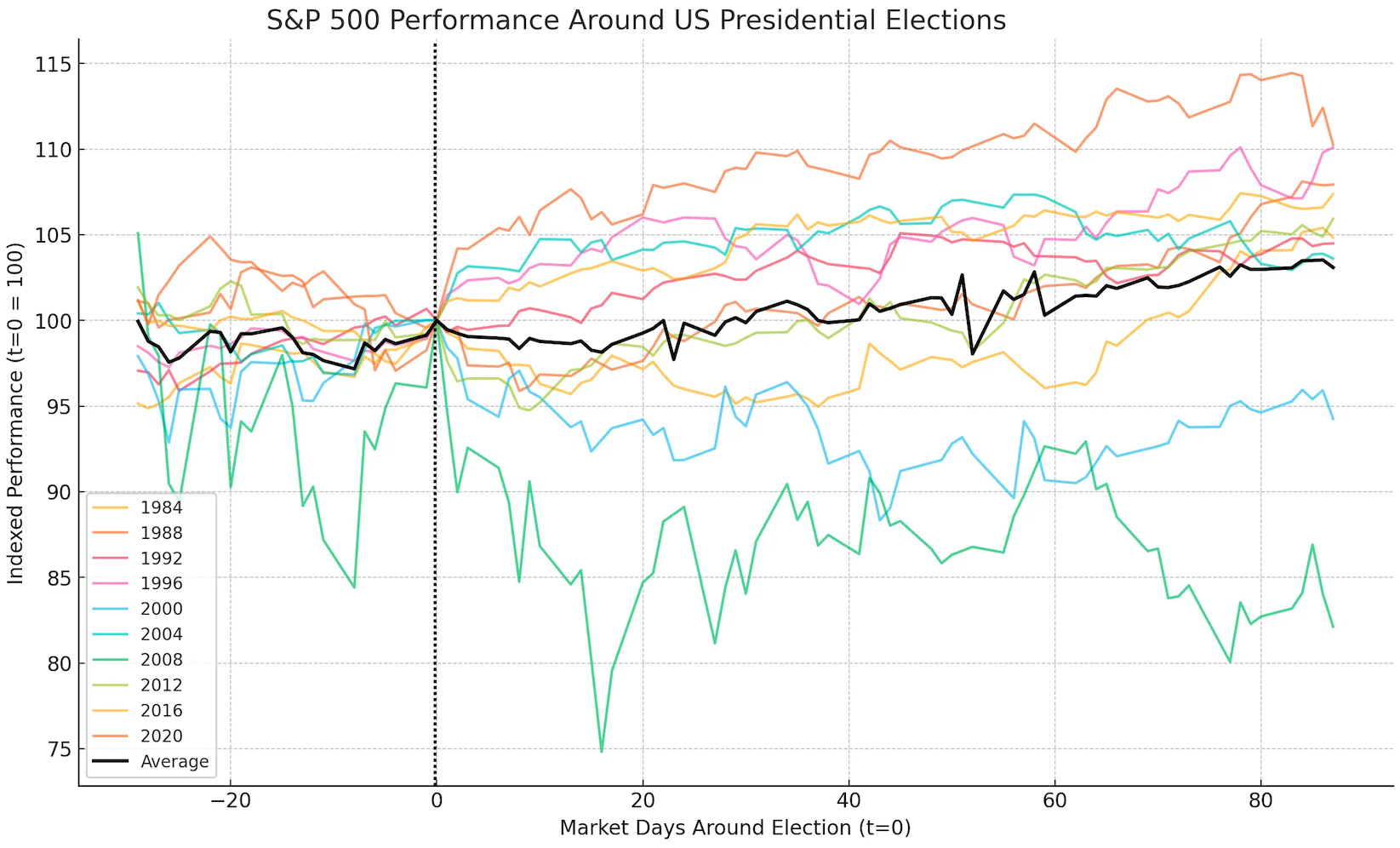Image resolution: width=1400 pixels, height=848 pixels.
Task: Click the x-axis label 'Market Days Around Election'
Action: [735, 828]
